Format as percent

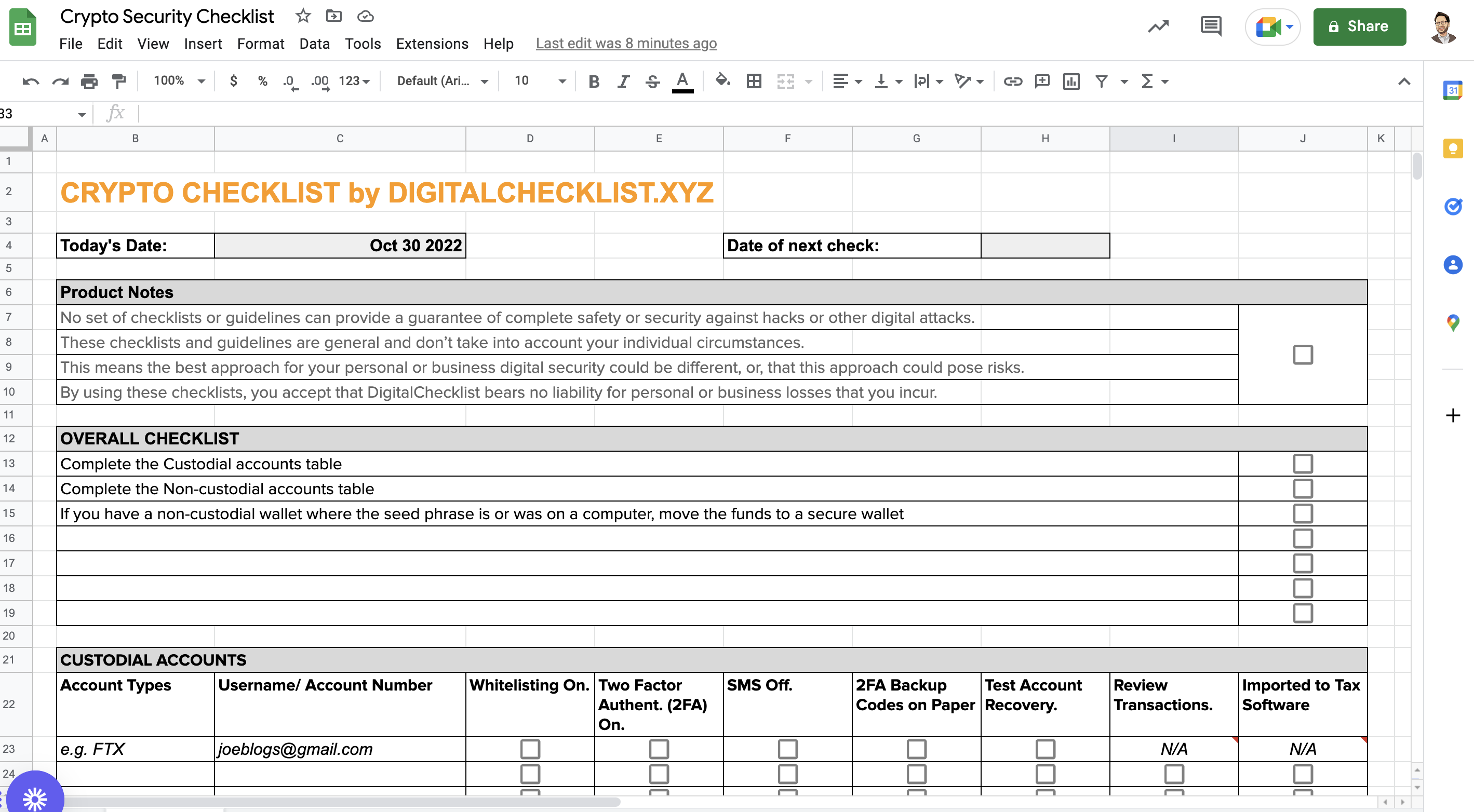pos(263,80)
